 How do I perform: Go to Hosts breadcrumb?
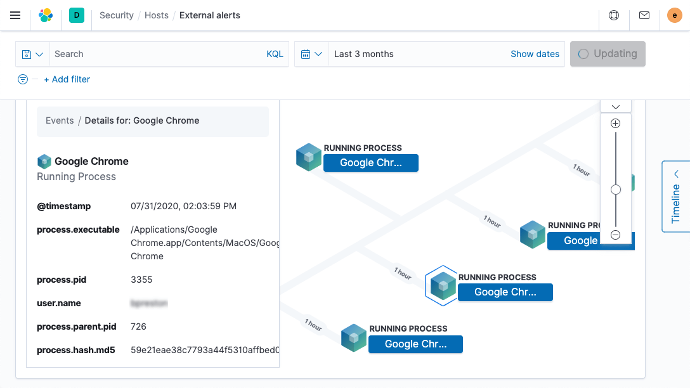click(x=156, y=15)
